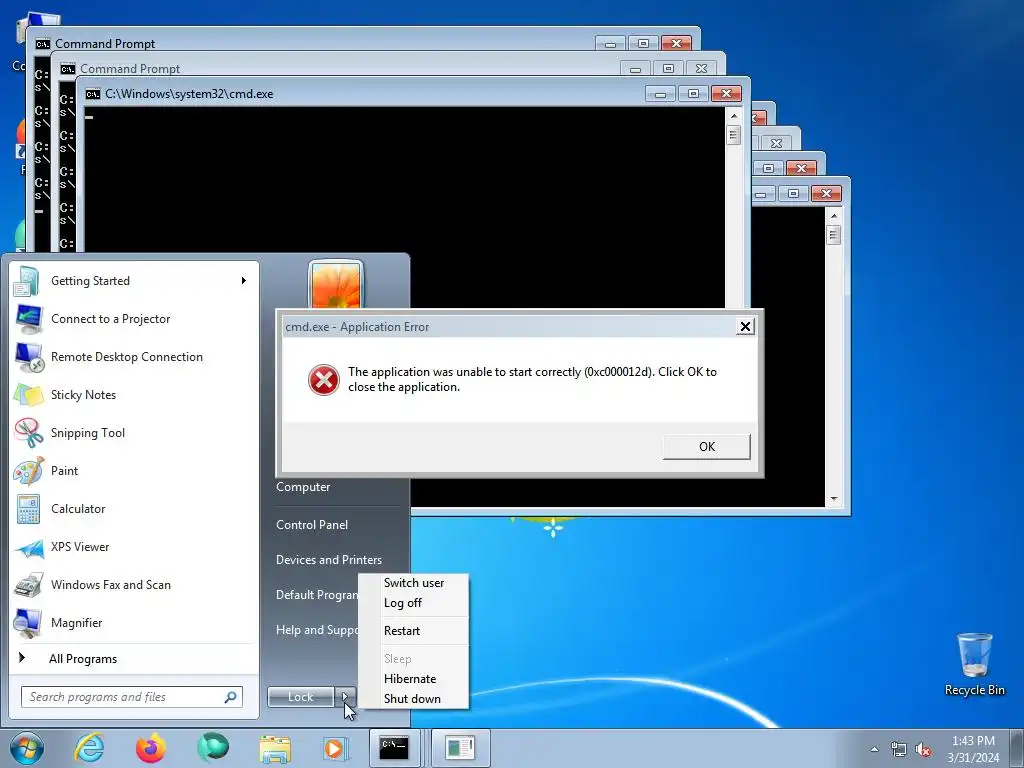Viewport: 1024px width, 768px height.
Task: Launch Sticky Notes
Action: pyautogui.click(x=134, y=394)
